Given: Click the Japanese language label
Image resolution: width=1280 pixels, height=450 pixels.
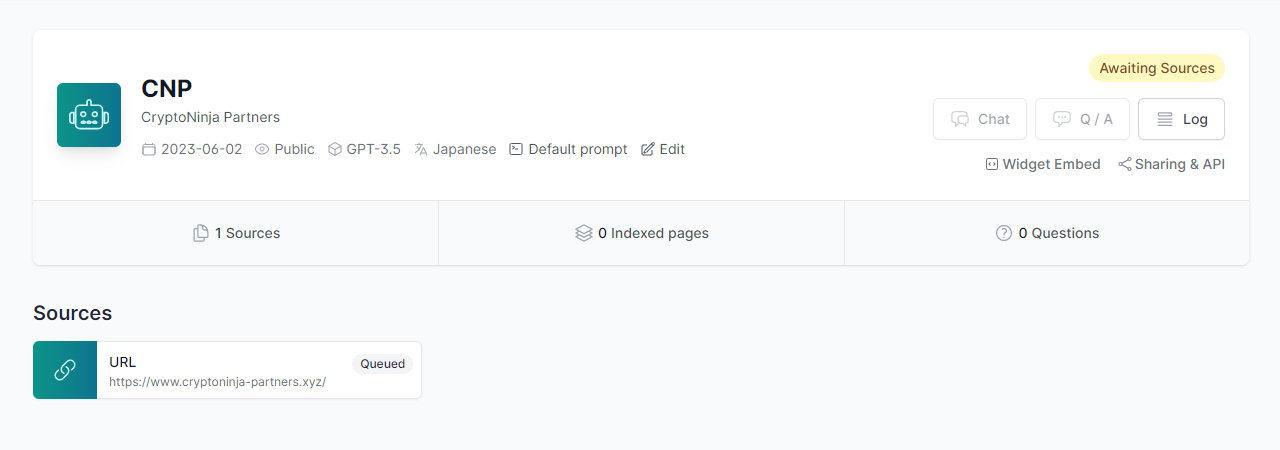Looking at the screenshot, I should (464, 149).
